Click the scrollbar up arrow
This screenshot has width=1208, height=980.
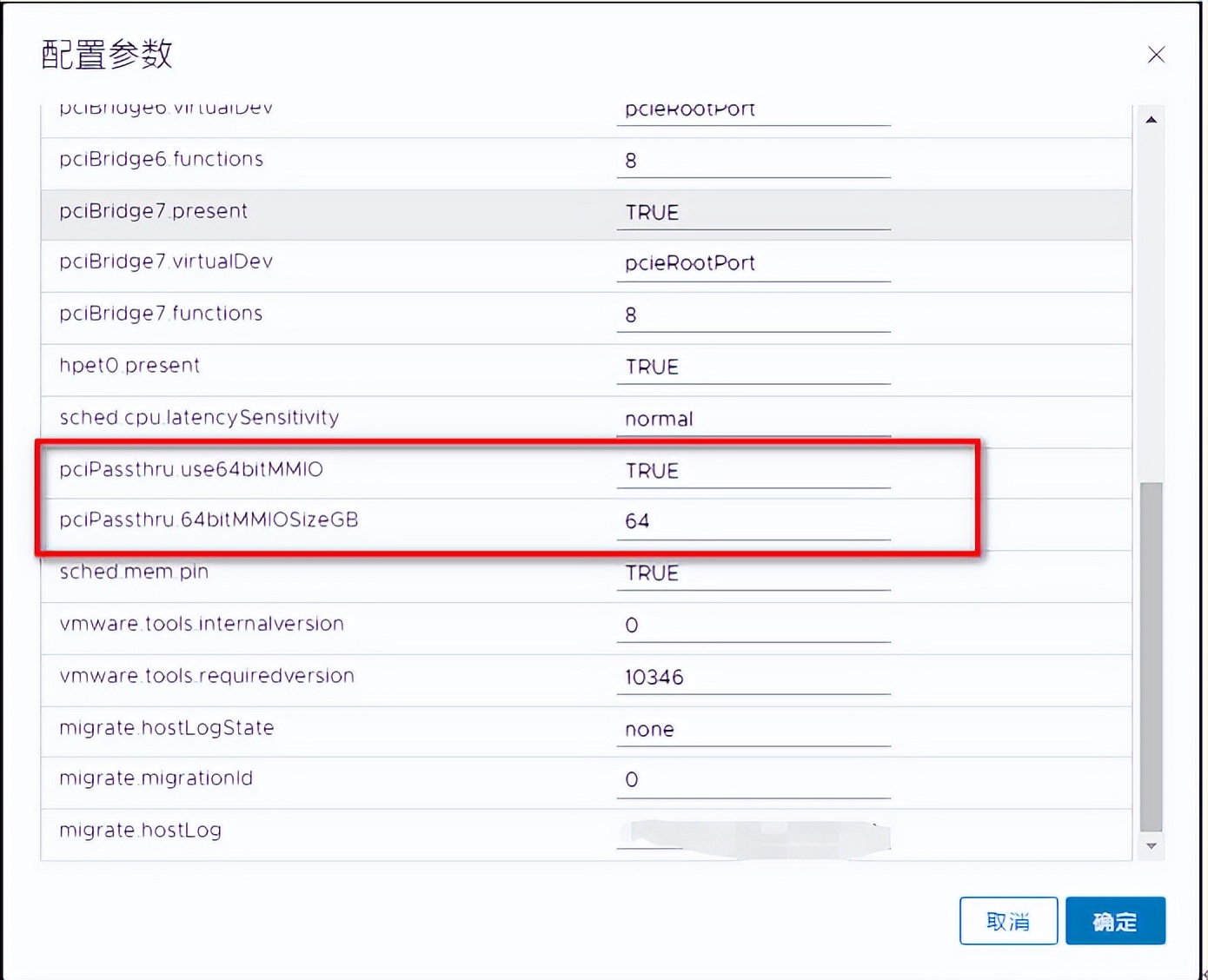coord(1151,120)
